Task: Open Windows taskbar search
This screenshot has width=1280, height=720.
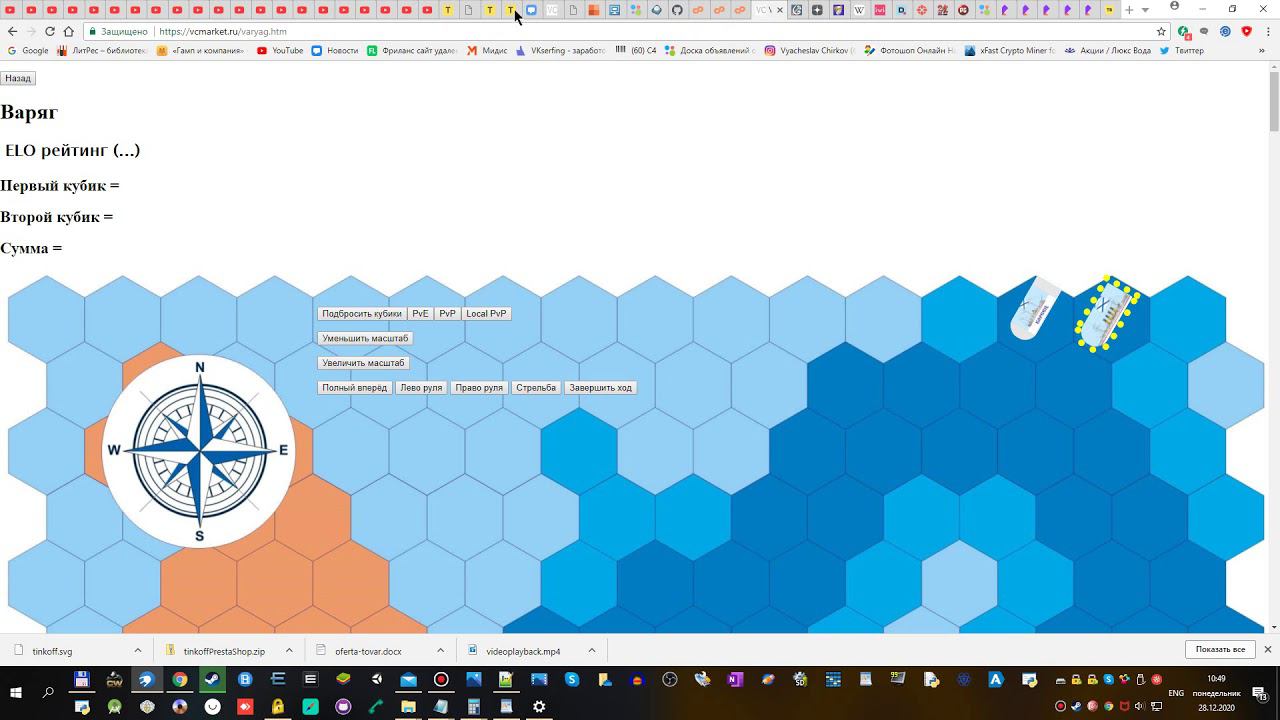Action: pyautogui.click(x=48, y=692)
